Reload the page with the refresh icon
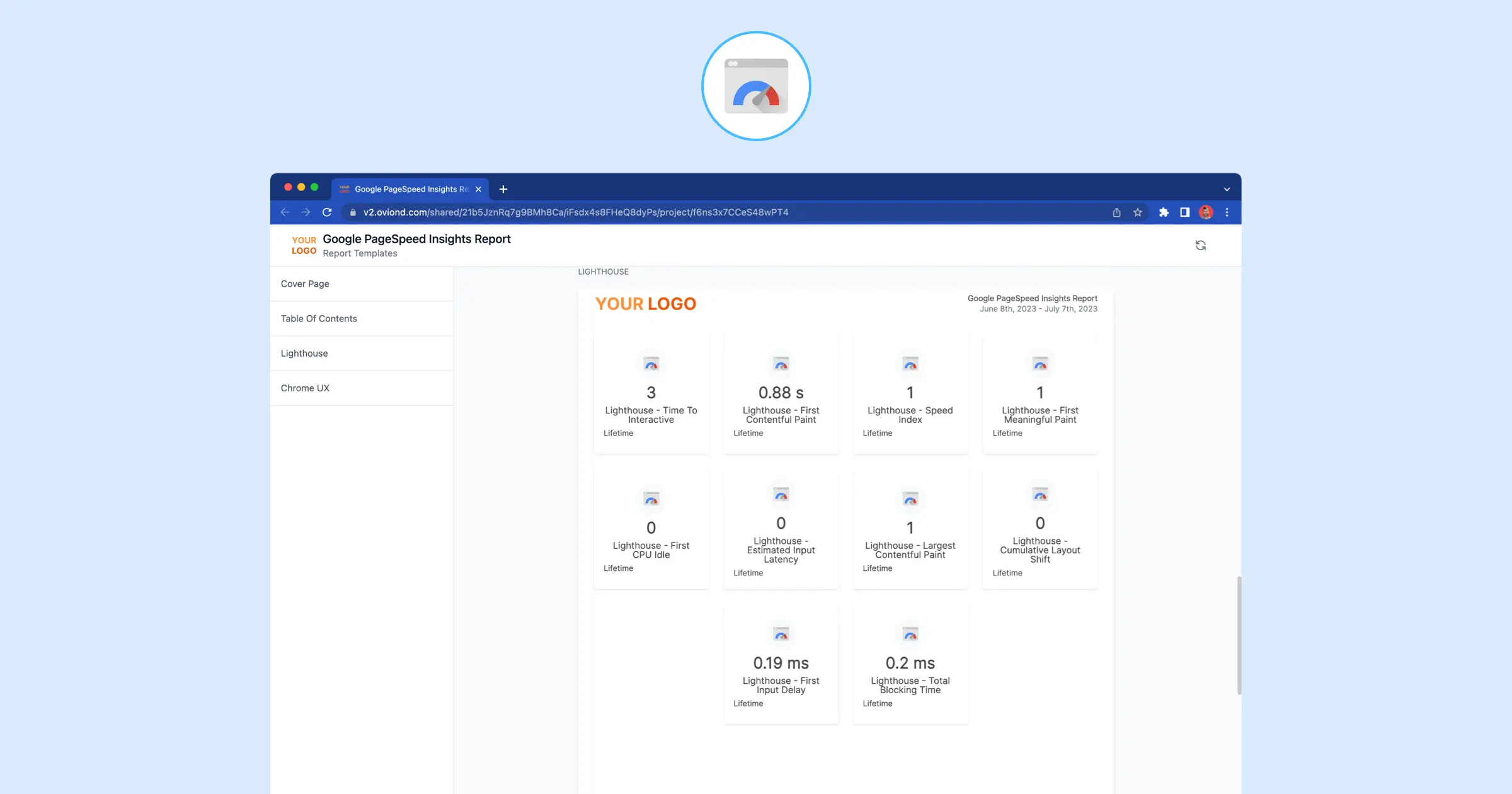This screenshot has width=1512, height=794. tap(327, 212)
